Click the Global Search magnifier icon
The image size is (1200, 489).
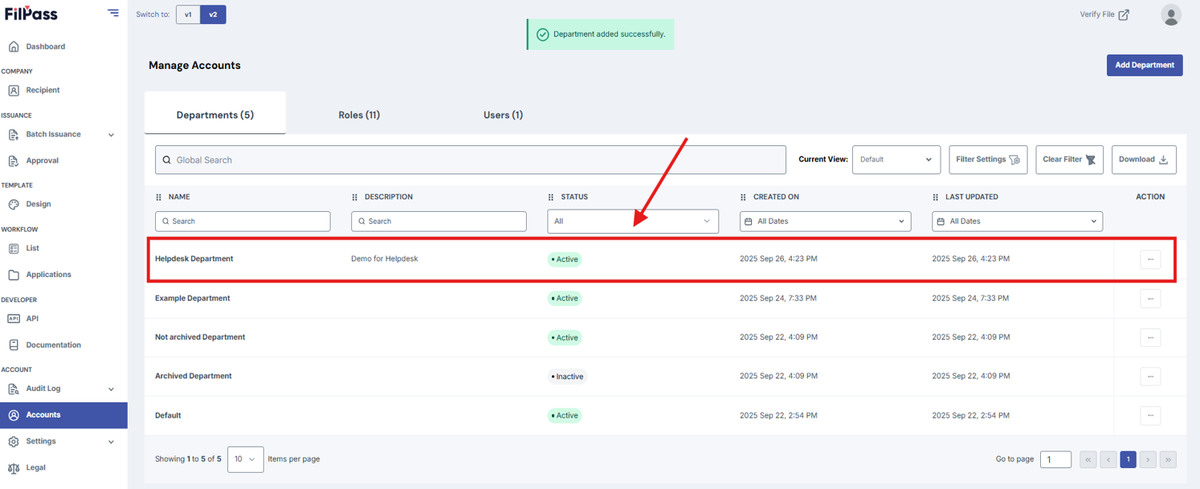167,160
